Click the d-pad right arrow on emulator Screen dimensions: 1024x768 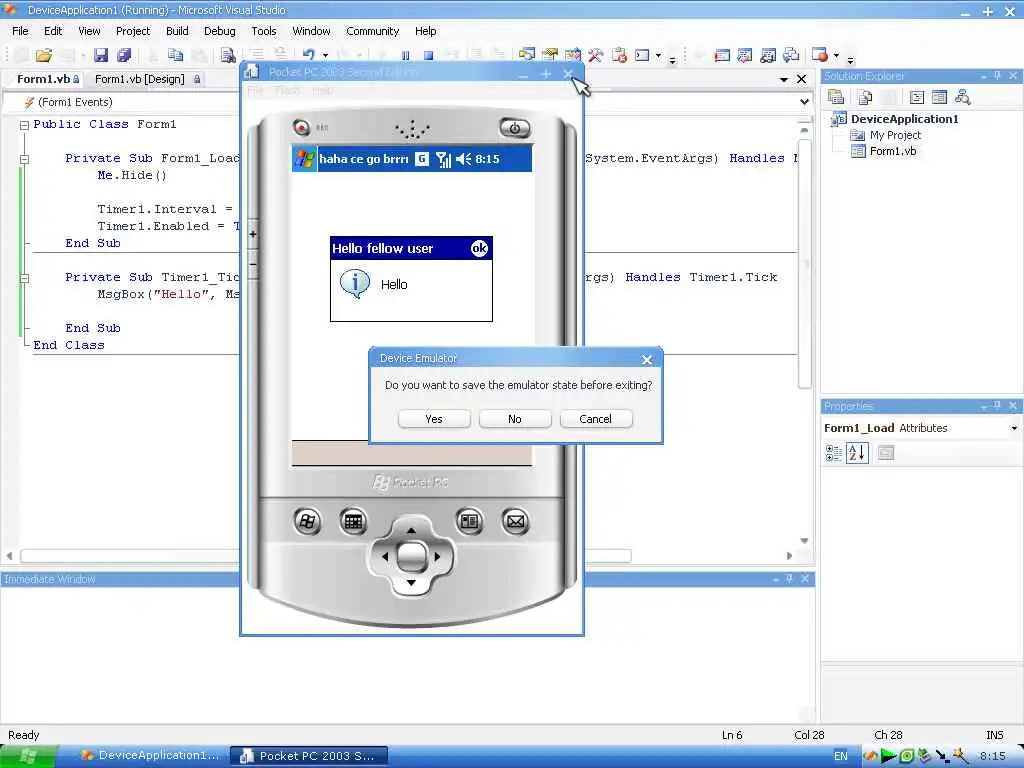click(x=438, y=556)
